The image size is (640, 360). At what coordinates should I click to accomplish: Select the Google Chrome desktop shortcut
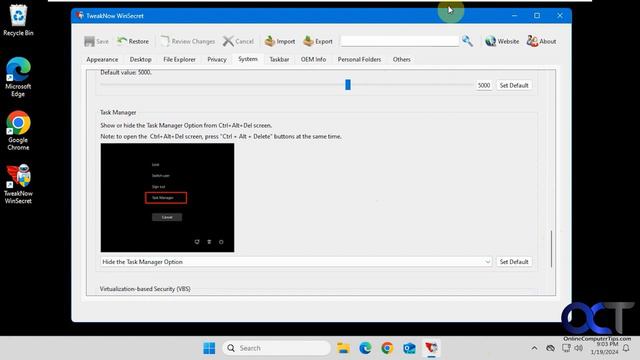click(x=18, y=131)
